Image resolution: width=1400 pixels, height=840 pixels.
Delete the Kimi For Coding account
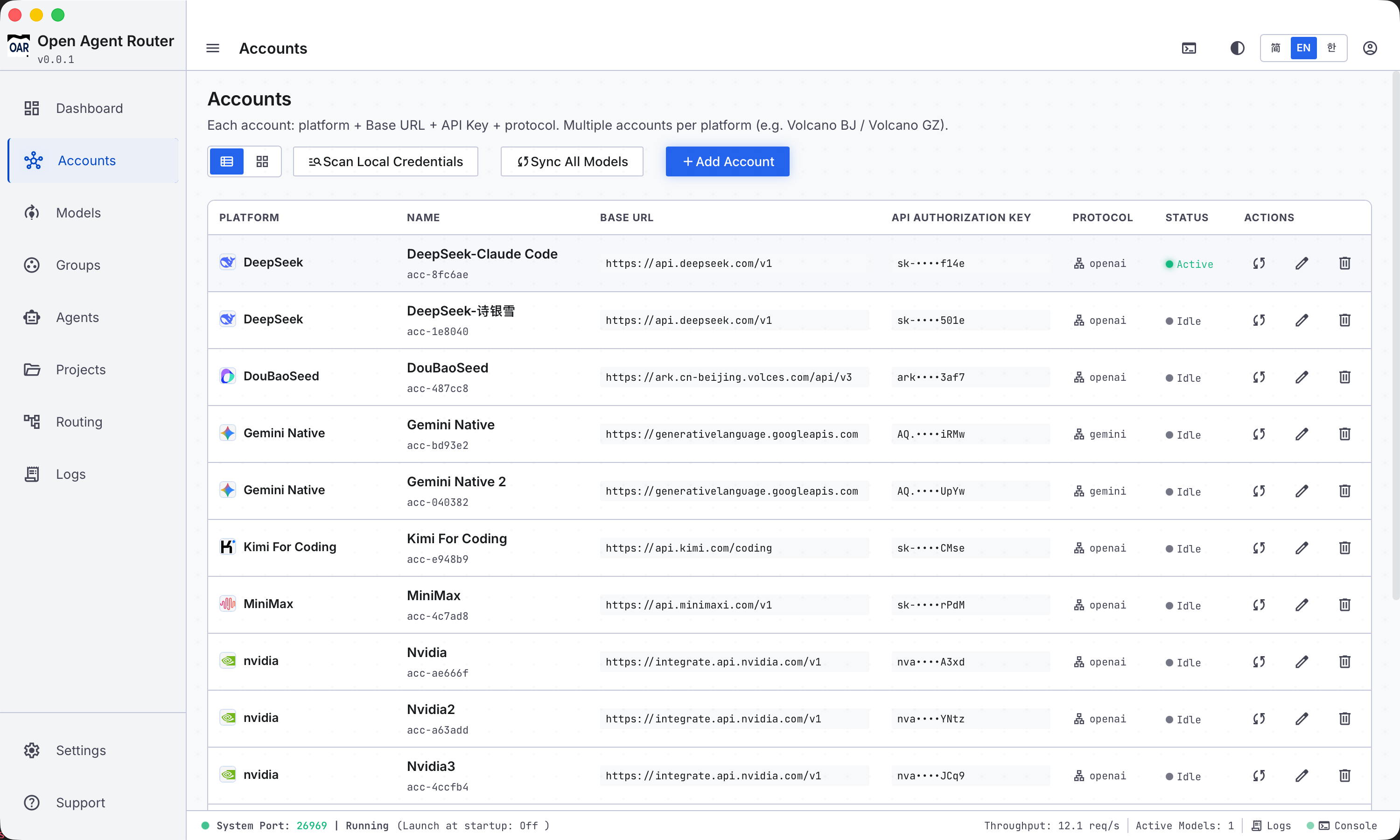(x=1344, y=548)
